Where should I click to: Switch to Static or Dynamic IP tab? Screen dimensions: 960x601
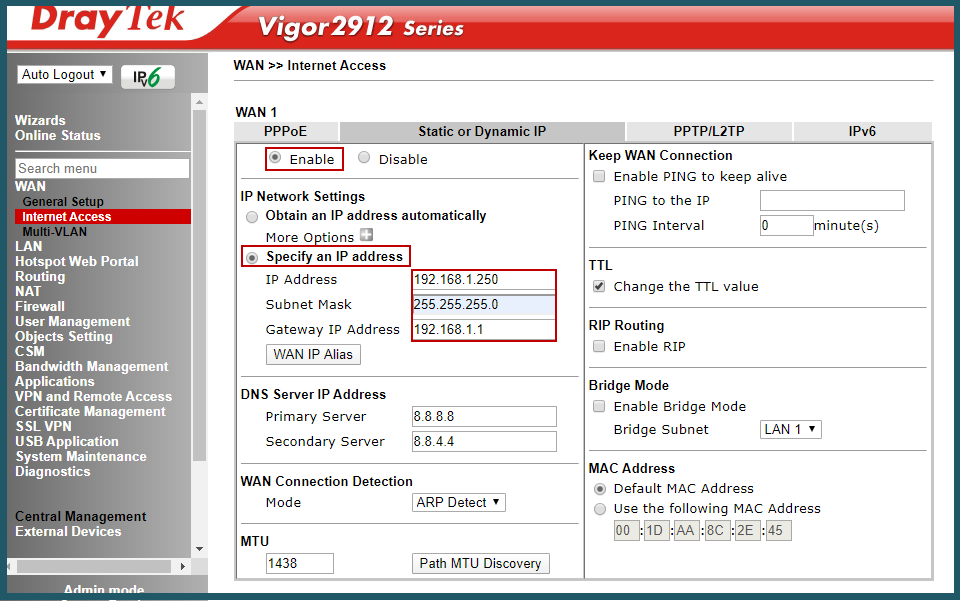point(482,132)
